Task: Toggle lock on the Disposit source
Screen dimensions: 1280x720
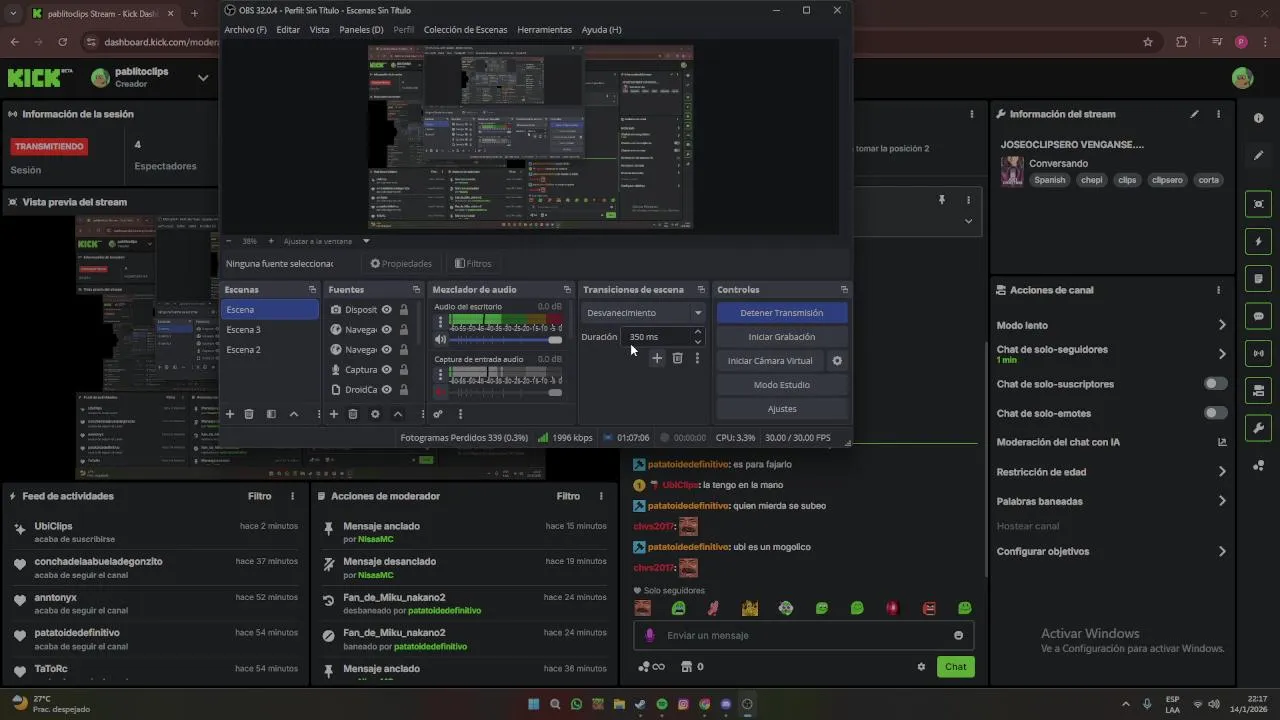Action: coord(404,310)
